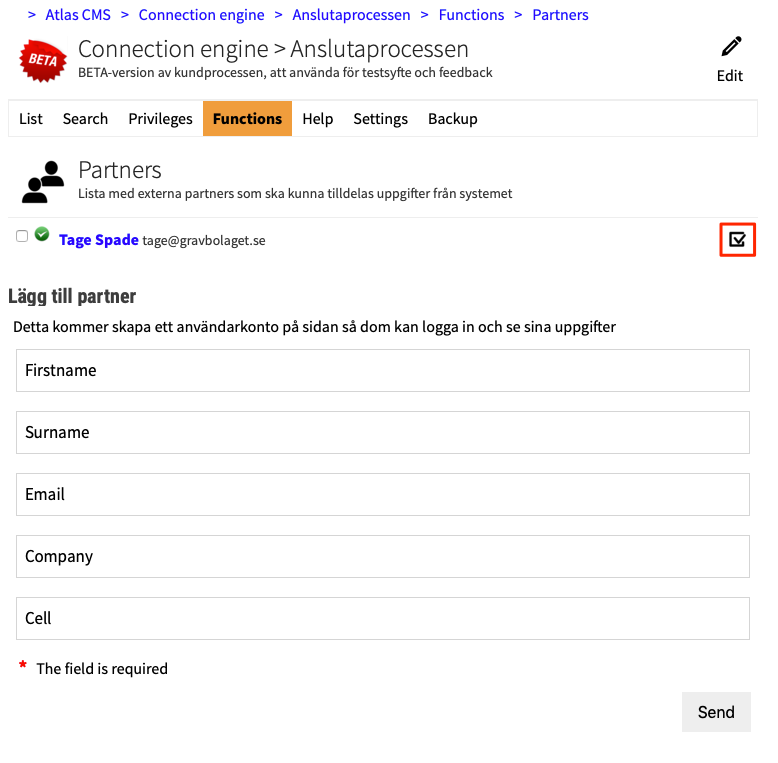Open the Backup tab

(x=452, y=119)
